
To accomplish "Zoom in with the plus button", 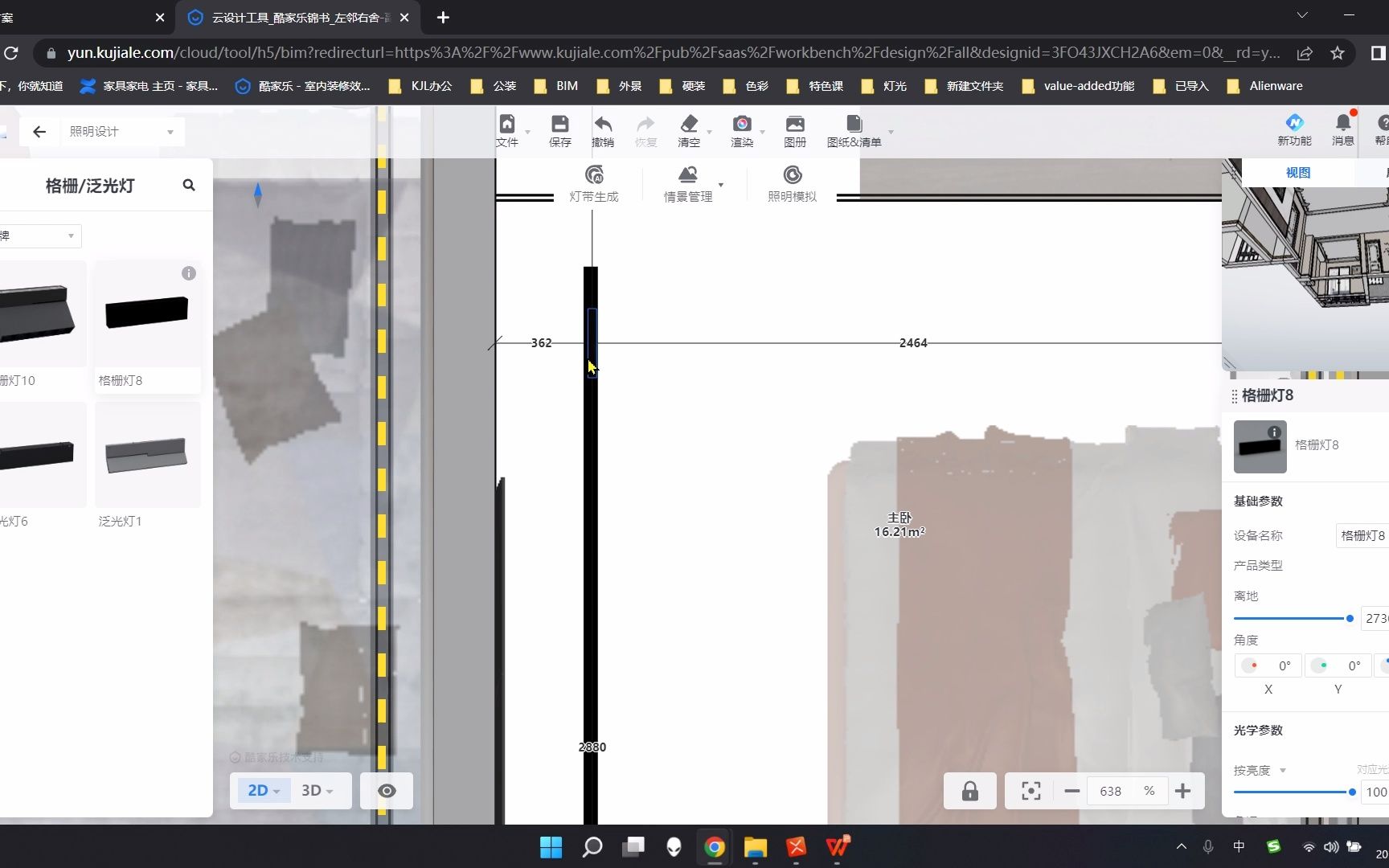I will pos(1182,791).
